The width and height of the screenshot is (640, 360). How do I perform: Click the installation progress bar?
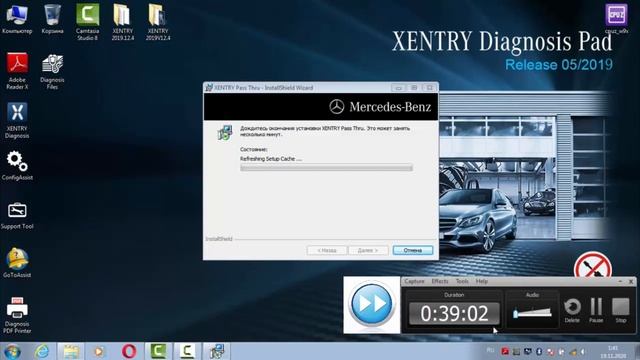click(x=327, y=168)
